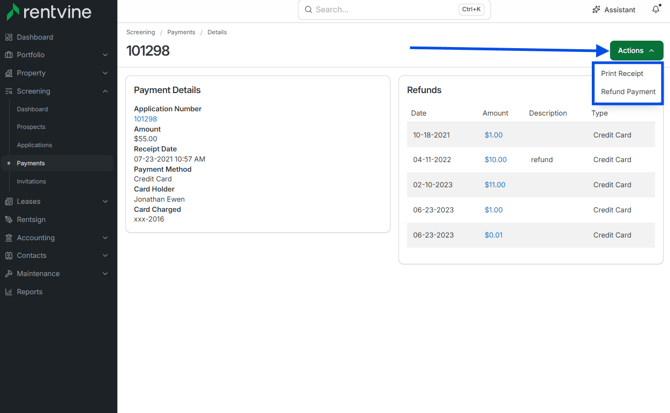This screenshot has height=413, width=670.
Task: Click the Details breadcrumb text
Action: 217,32
